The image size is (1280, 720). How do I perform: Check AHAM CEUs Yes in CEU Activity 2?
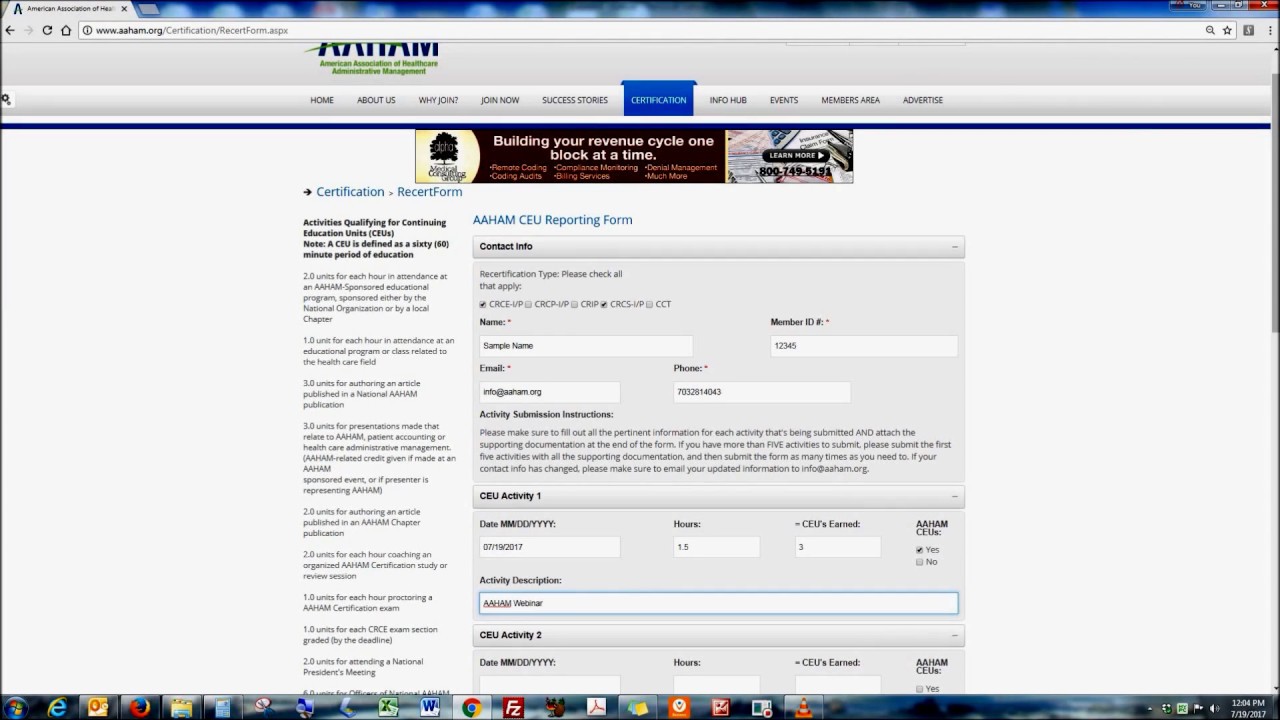point(920,689)
